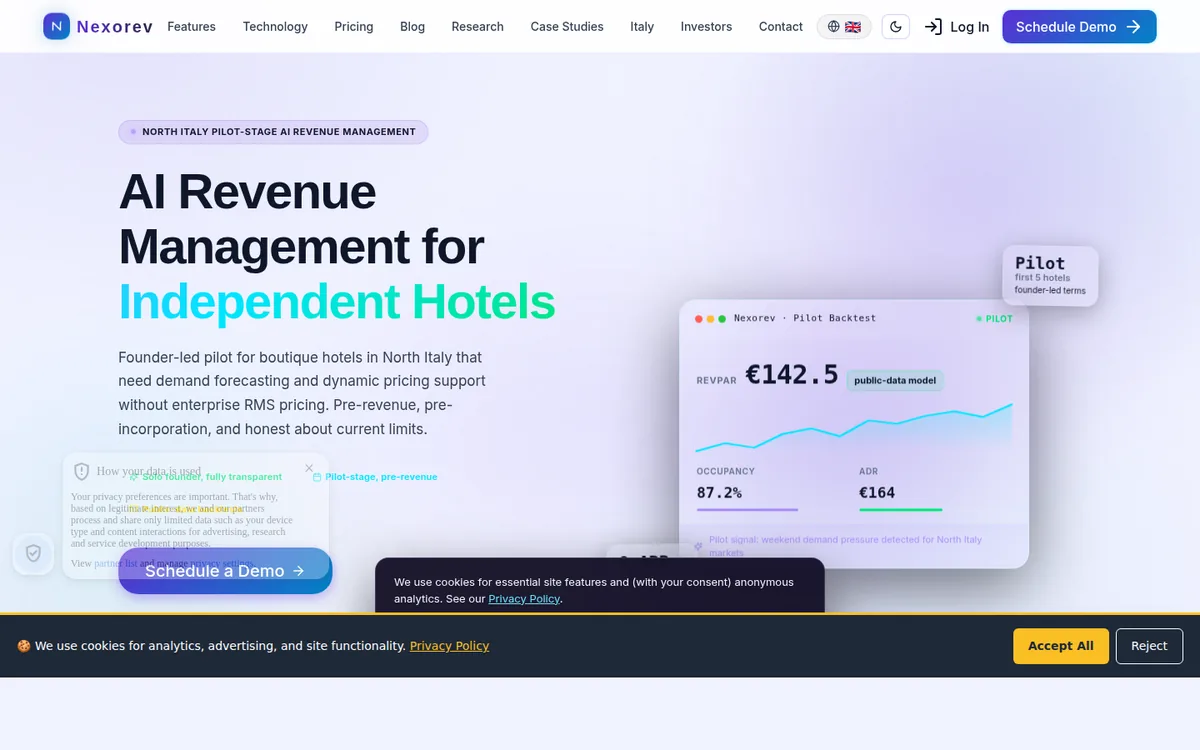
Task: Open the Features menu item
Action: point(191,27)
